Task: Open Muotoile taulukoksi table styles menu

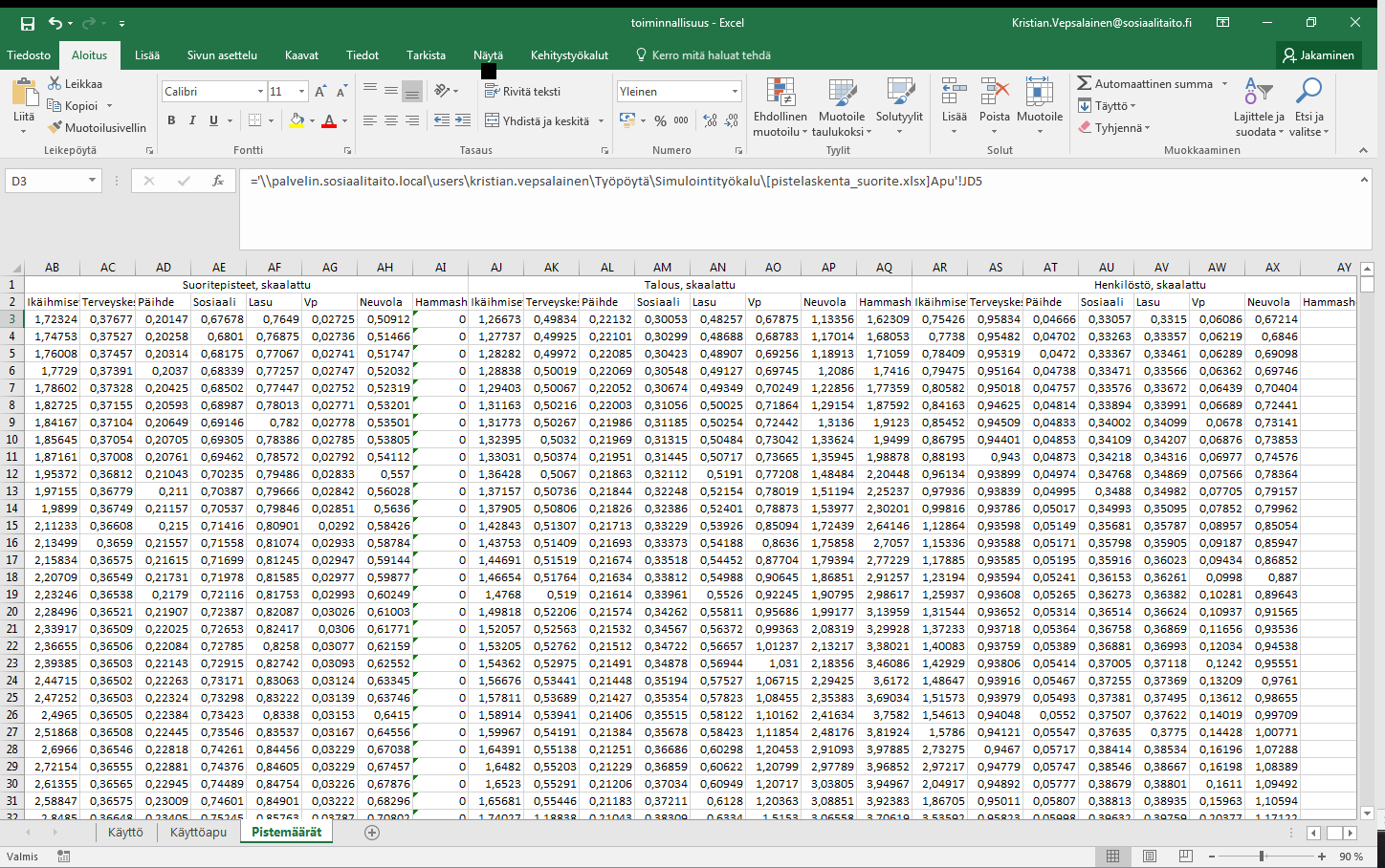Action: 842,107
